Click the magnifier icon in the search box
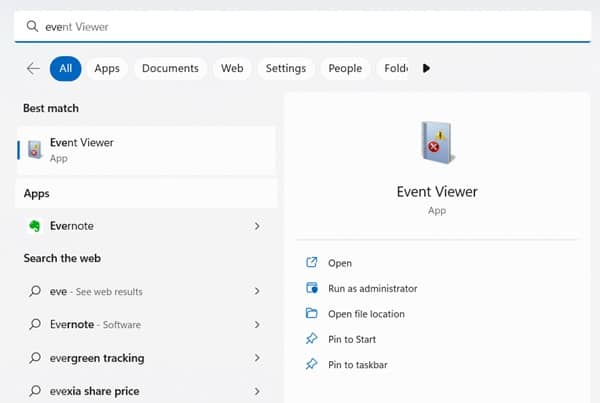 32,26
